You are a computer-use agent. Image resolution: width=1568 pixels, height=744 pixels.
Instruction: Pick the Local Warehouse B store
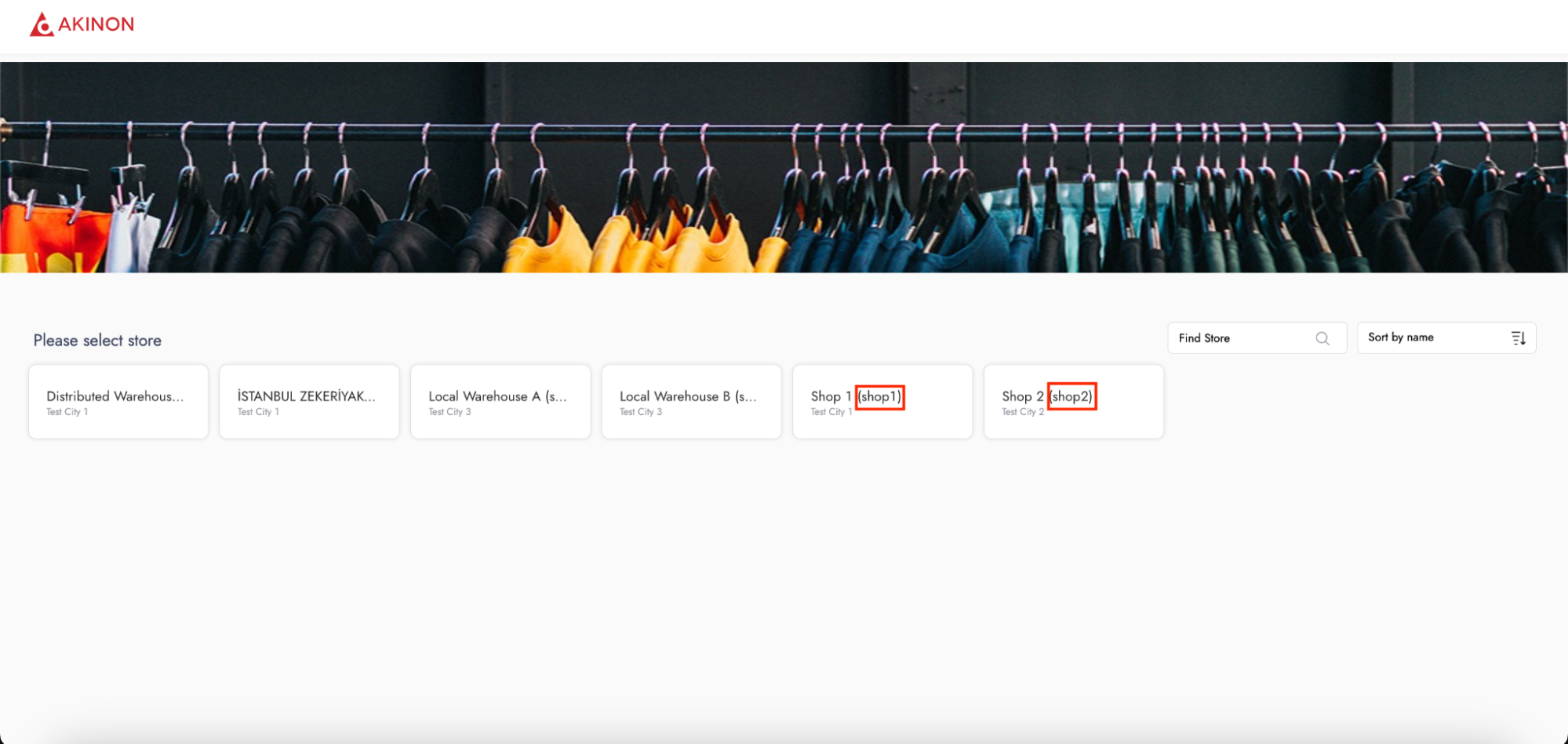(691, 401)
